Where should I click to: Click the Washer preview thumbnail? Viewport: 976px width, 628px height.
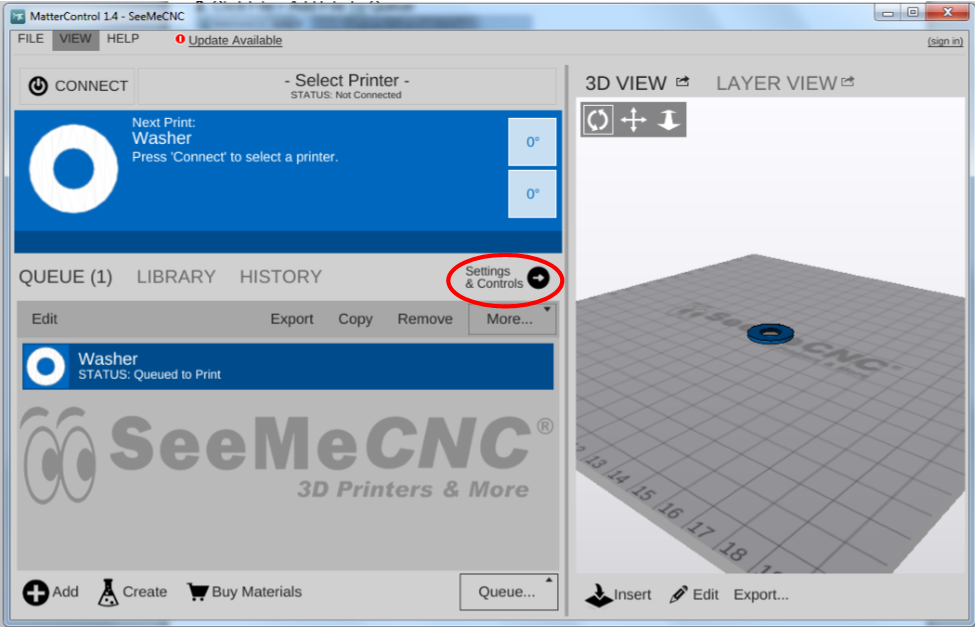point(73,169)
